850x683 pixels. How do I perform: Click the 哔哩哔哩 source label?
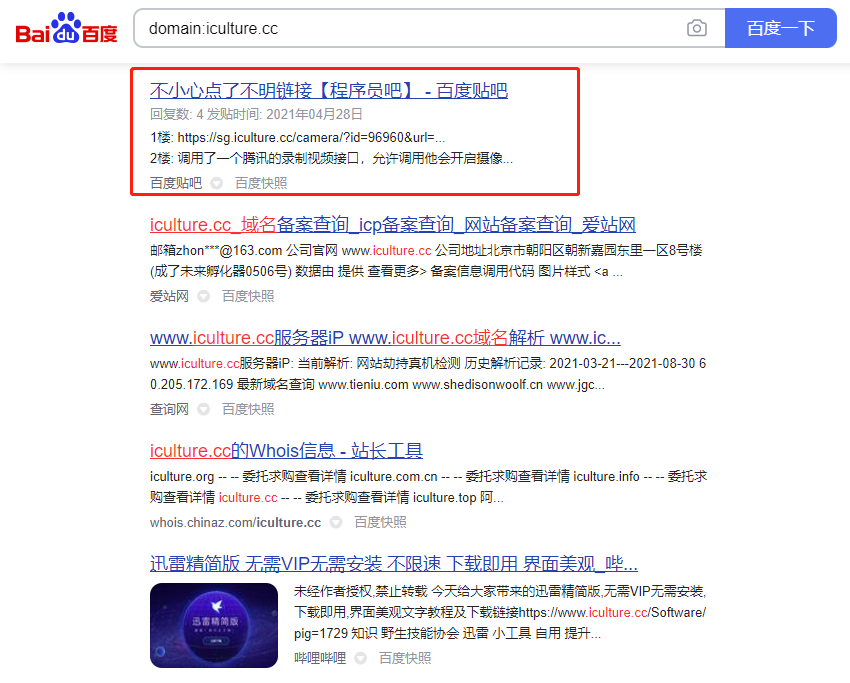tap(320, 658)
